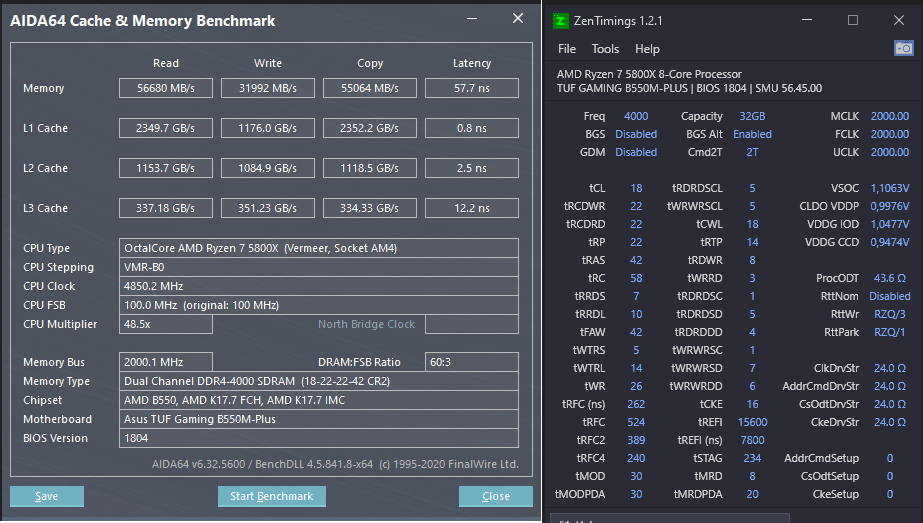The width and height of the screenshot is (923, 523).
Task: Click the Save button in AIDA64
Action: tap(47, 496)
